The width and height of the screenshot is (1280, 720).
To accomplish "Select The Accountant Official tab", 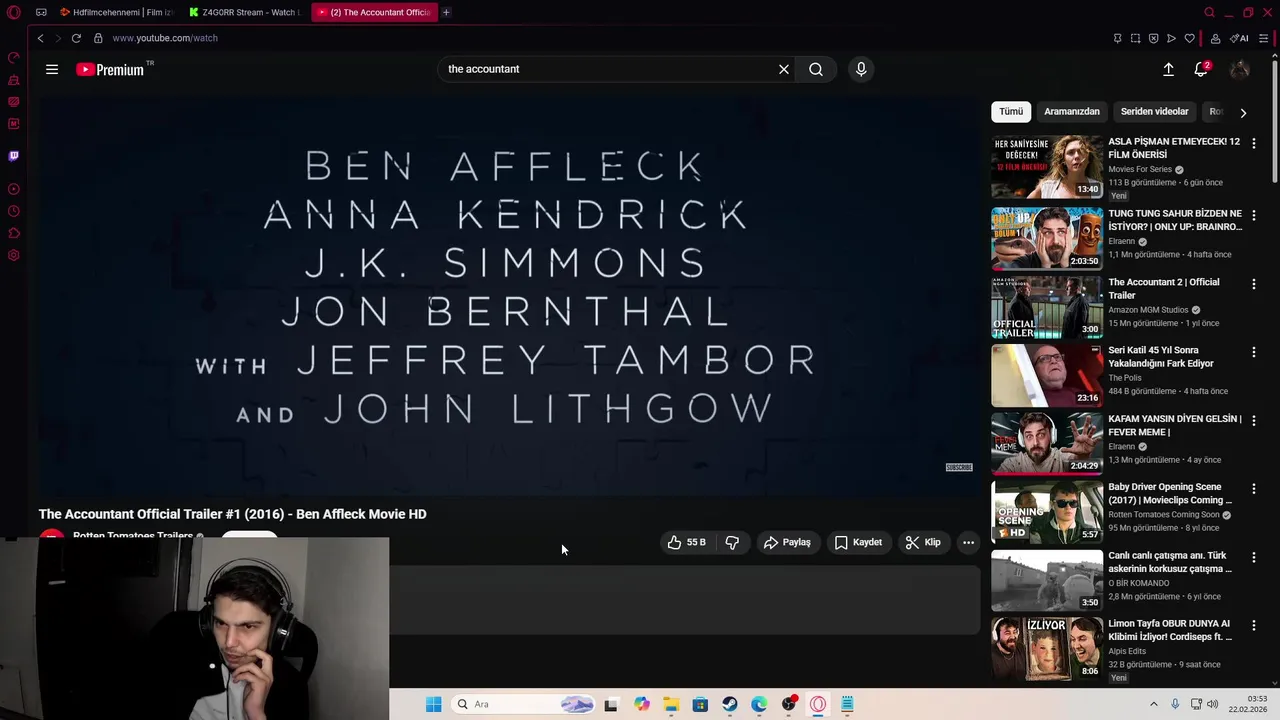I will (x=374, y=13).
